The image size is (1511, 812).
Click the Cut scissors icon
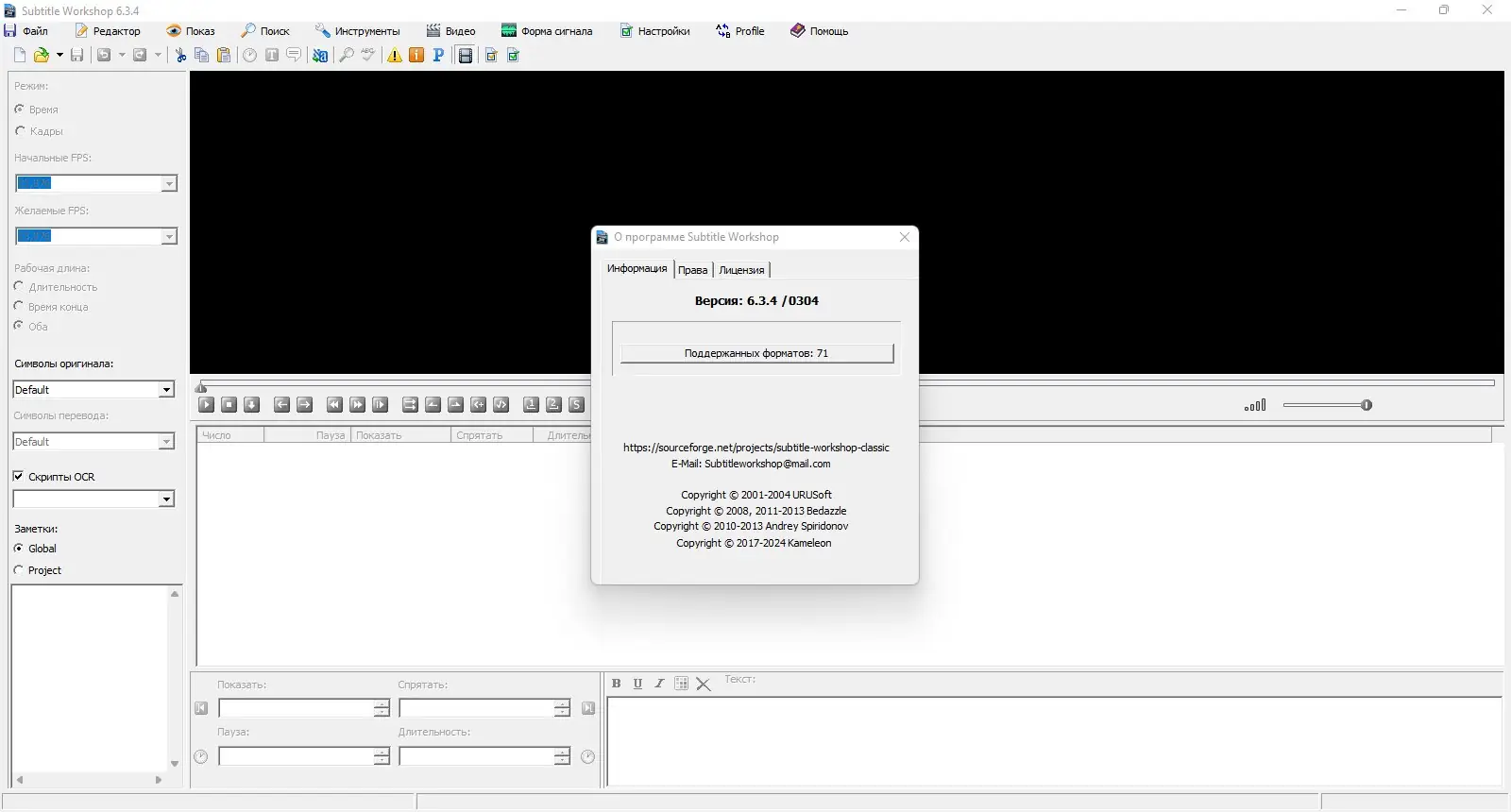(180, 56)
